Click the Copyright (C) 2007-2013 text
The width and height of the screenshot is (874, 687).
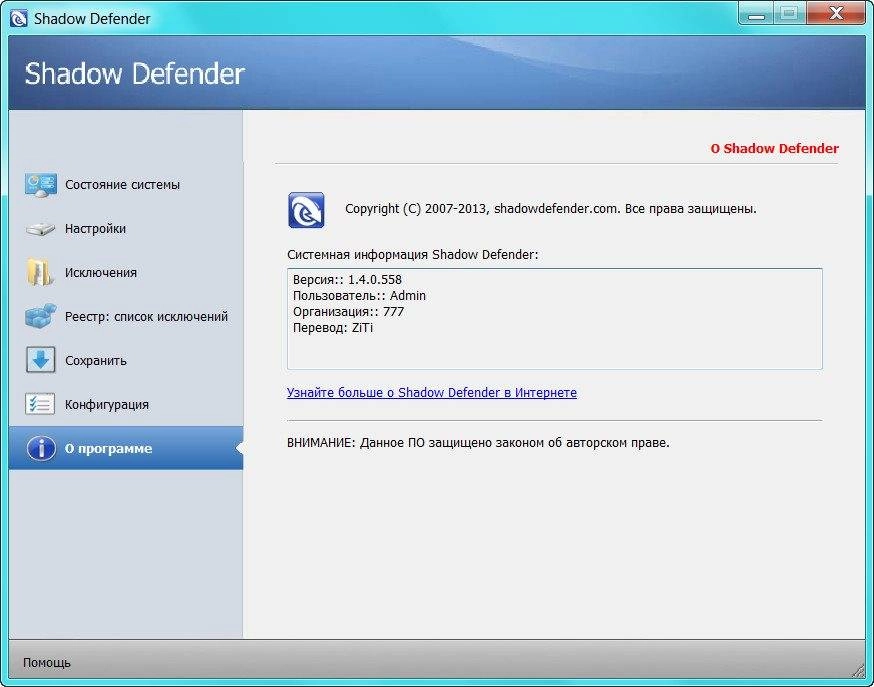551,209
